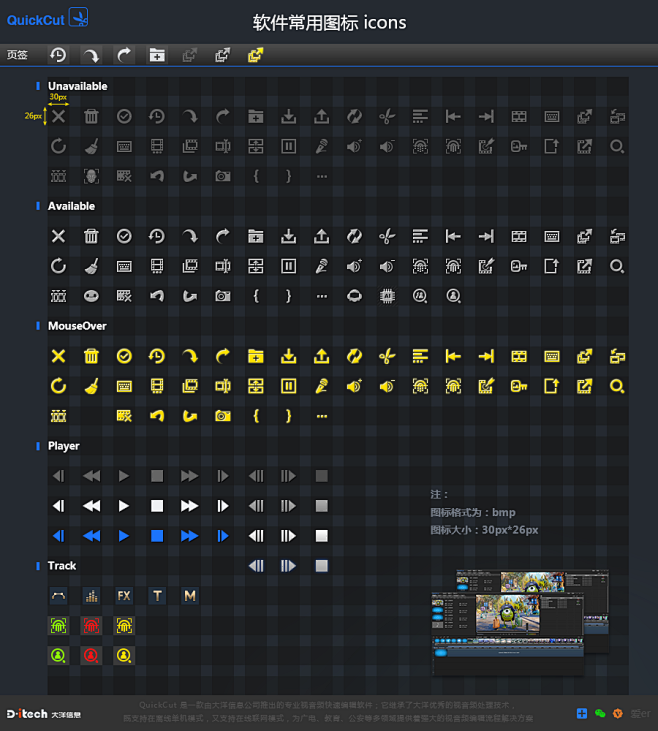Viewport: 658px width, 731px height.
Task: Click the T text track icon
Action: (x=157, y=596)
